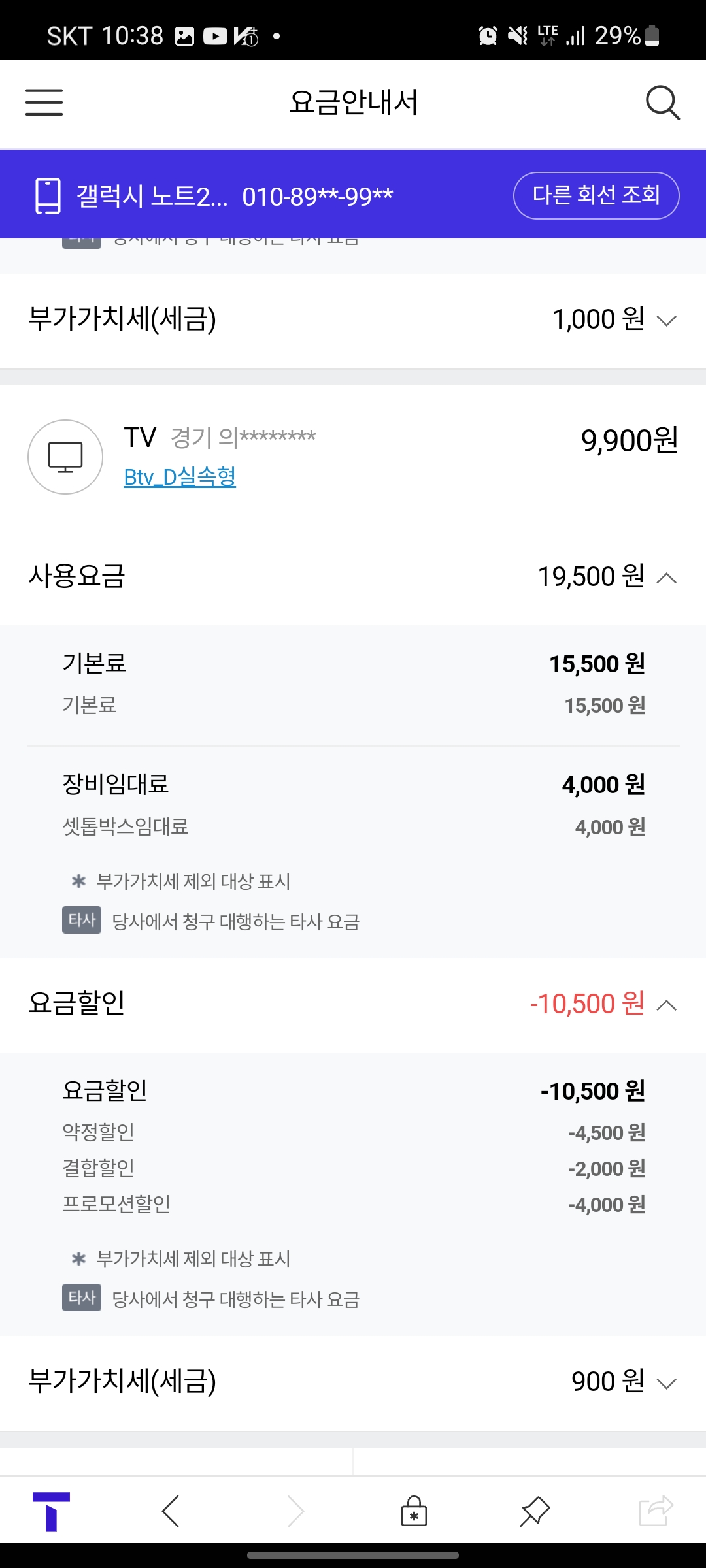Tap the 9,900원 TV total amount
Viewport: 706px width, 1568px height.
pos(629,440)
